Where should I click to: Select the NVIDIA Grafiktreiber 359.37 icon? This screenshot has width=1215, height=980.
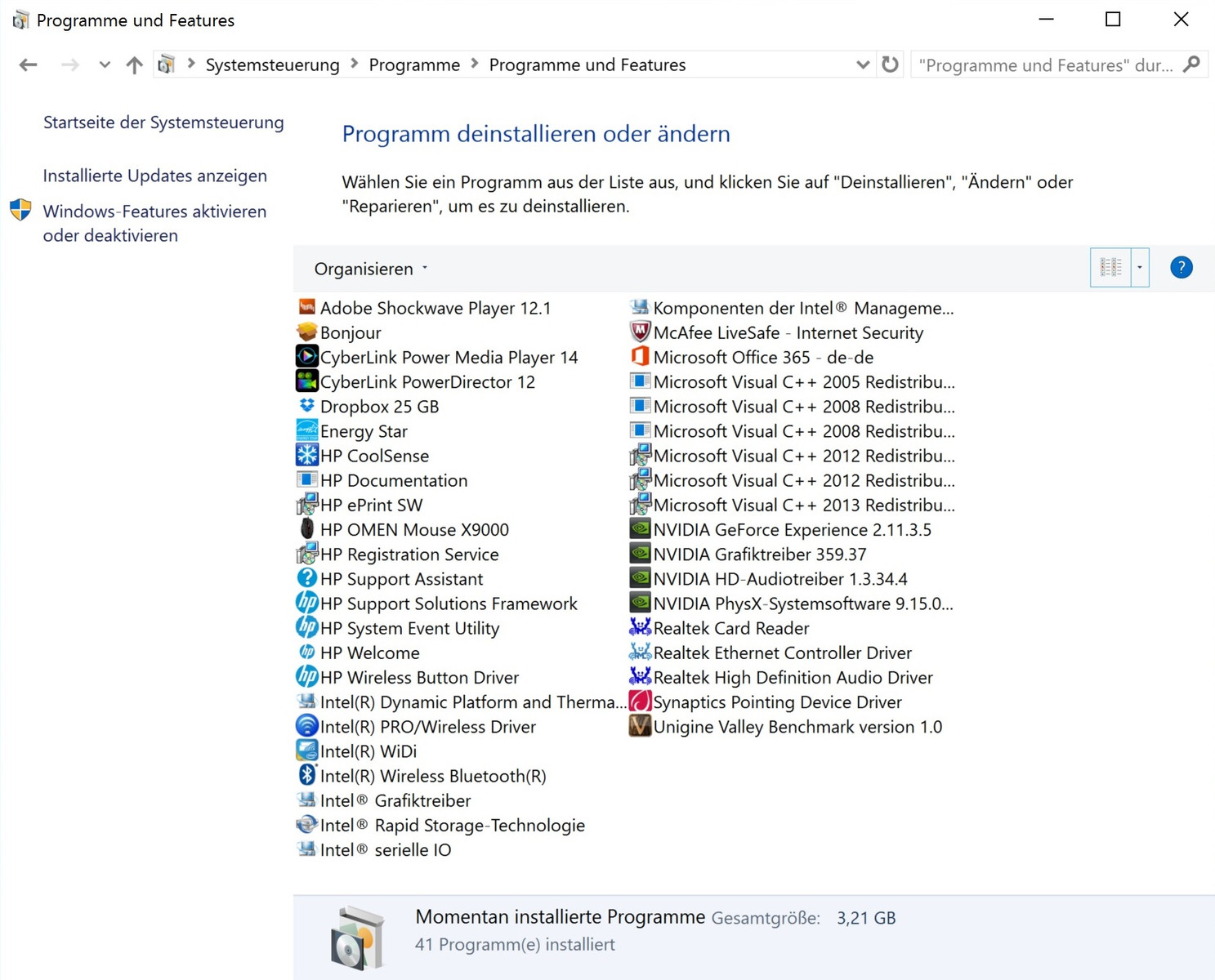tap(640, 554)
